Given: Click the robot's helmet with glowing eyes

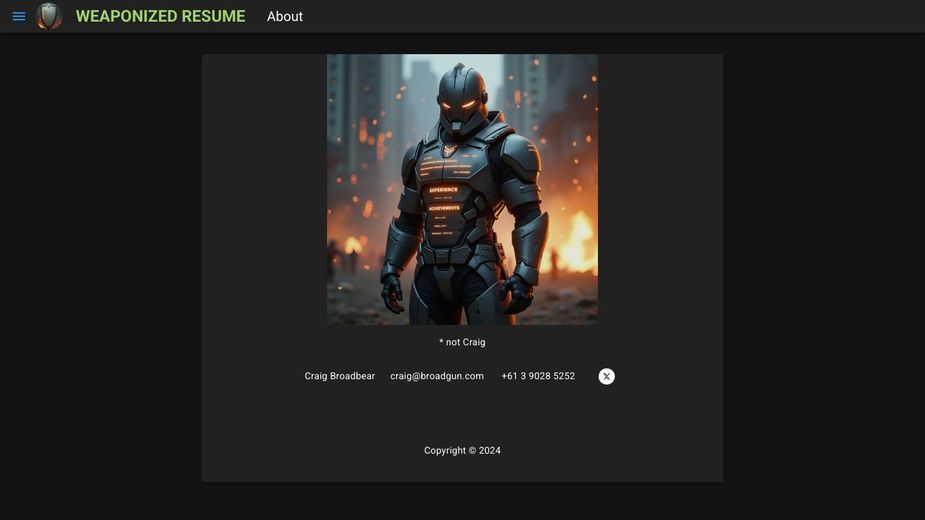Looking at the screenshot, I should (x=462, y=97).
